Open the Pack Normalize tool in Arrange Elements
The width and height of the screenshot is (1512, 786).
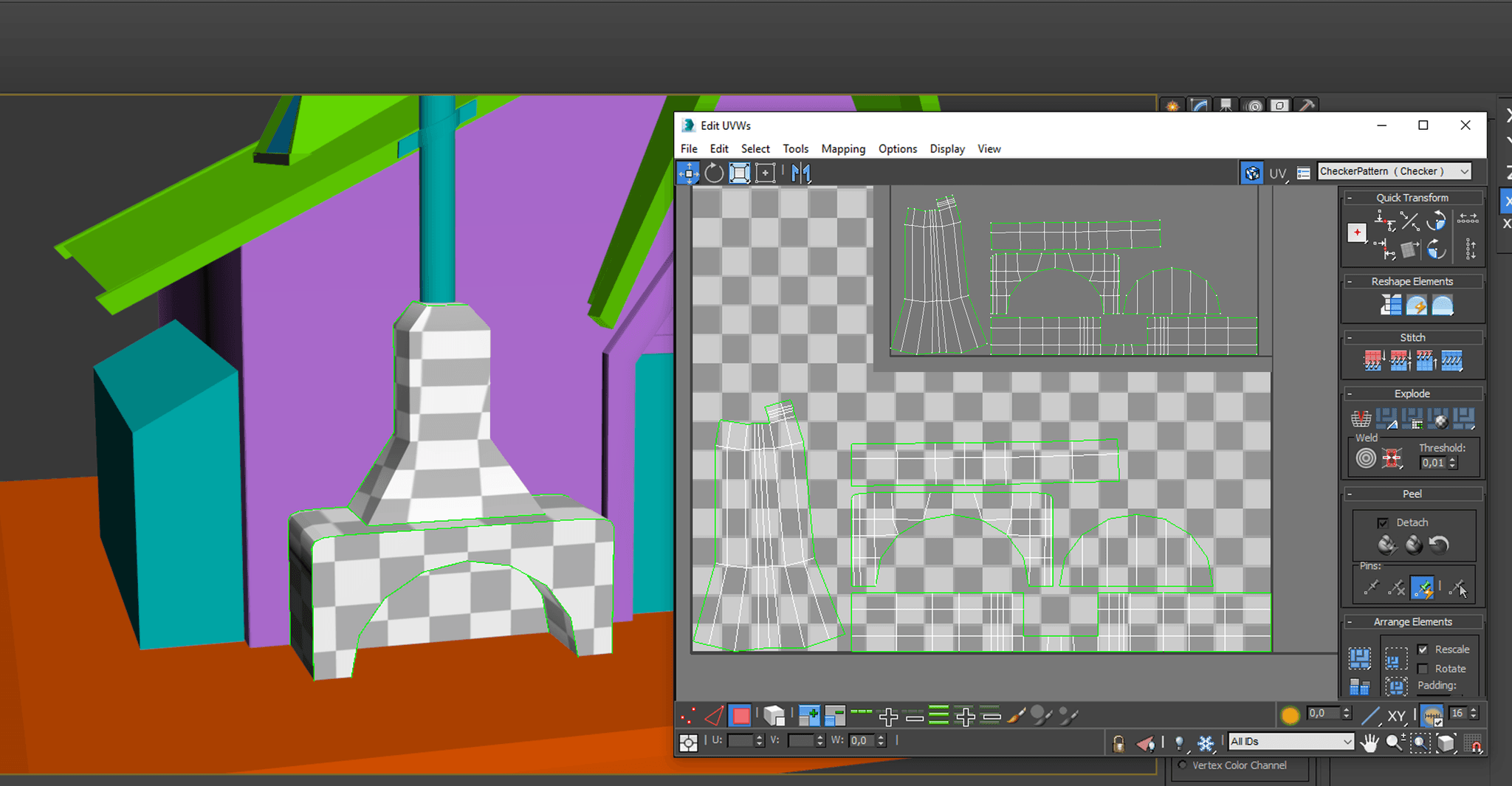1361,658
